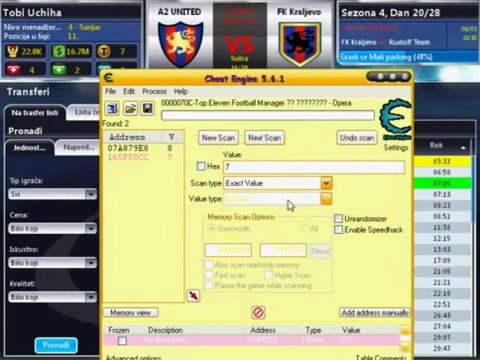This screenshot has height=360, width=480.
Task: Toggle Also scan read-only memory checkbox
Action: [209, 265]
